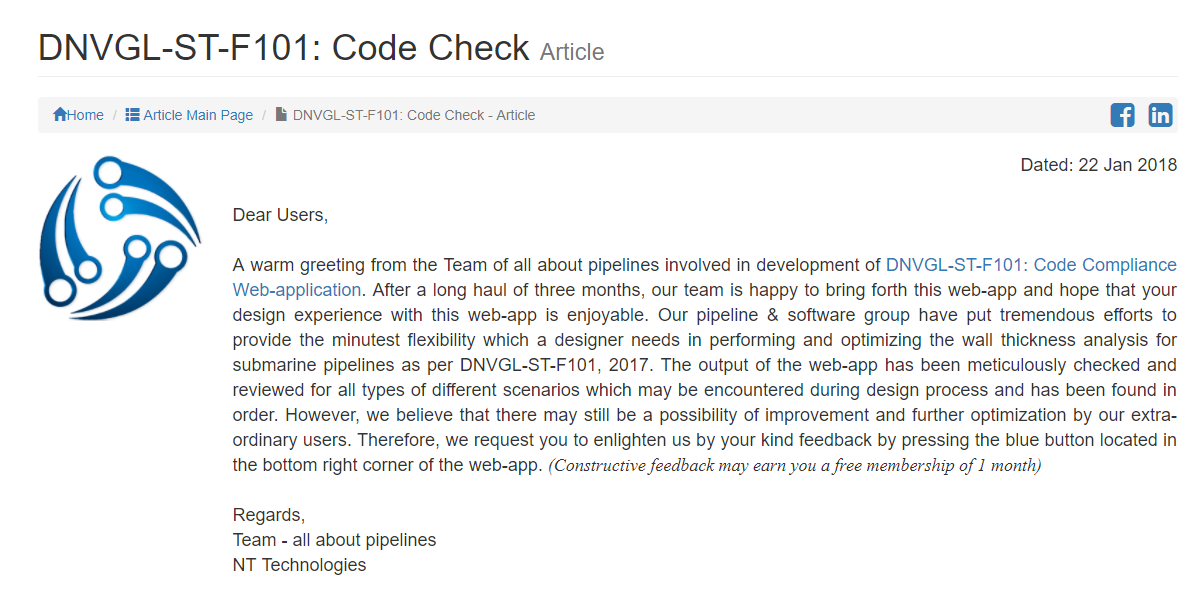Click the grey 'Article' subtitle label
This screenshot has height=596, width=1204.
[572, 52]
